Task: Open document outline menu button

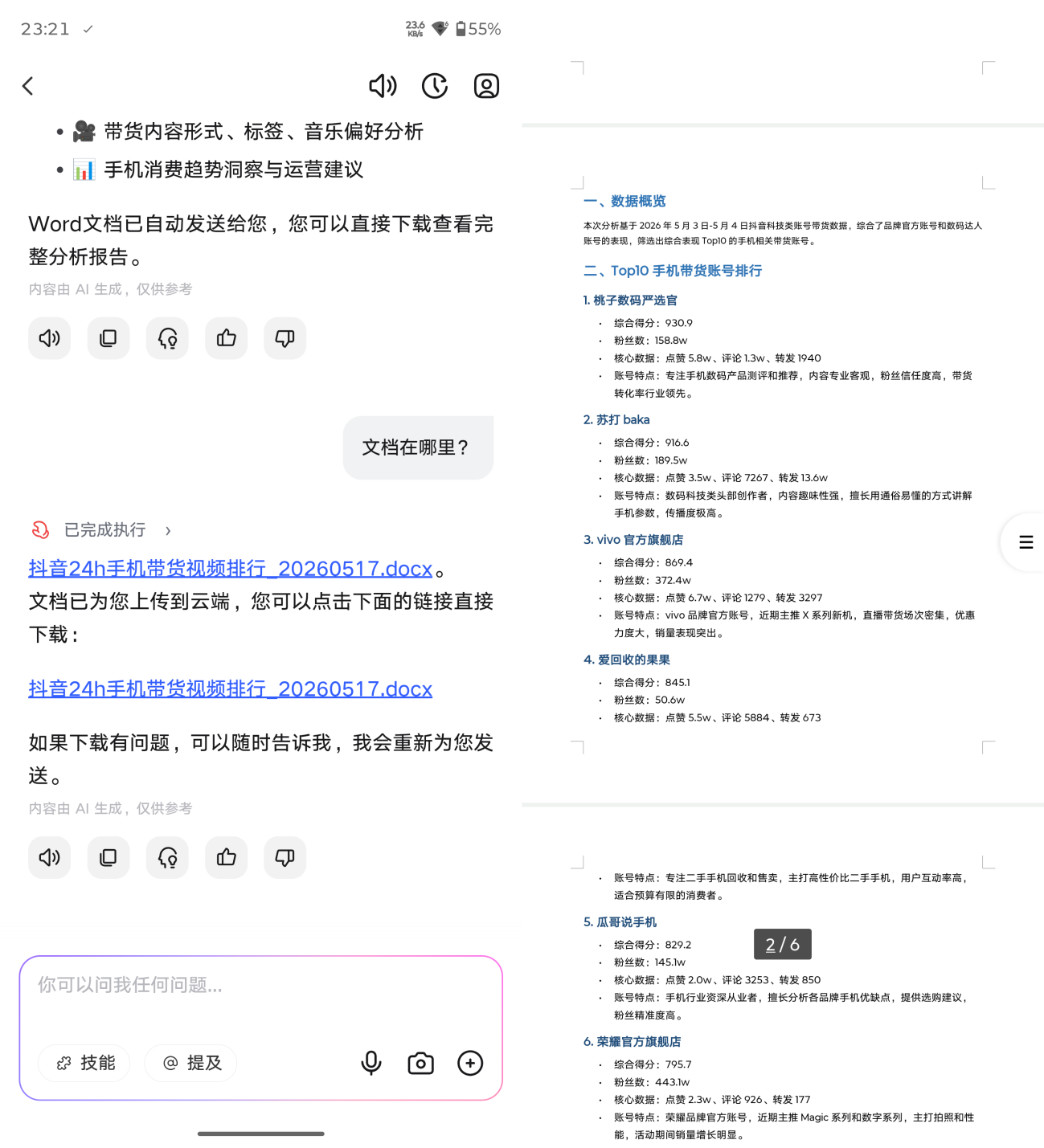Action: [1026, 542]
